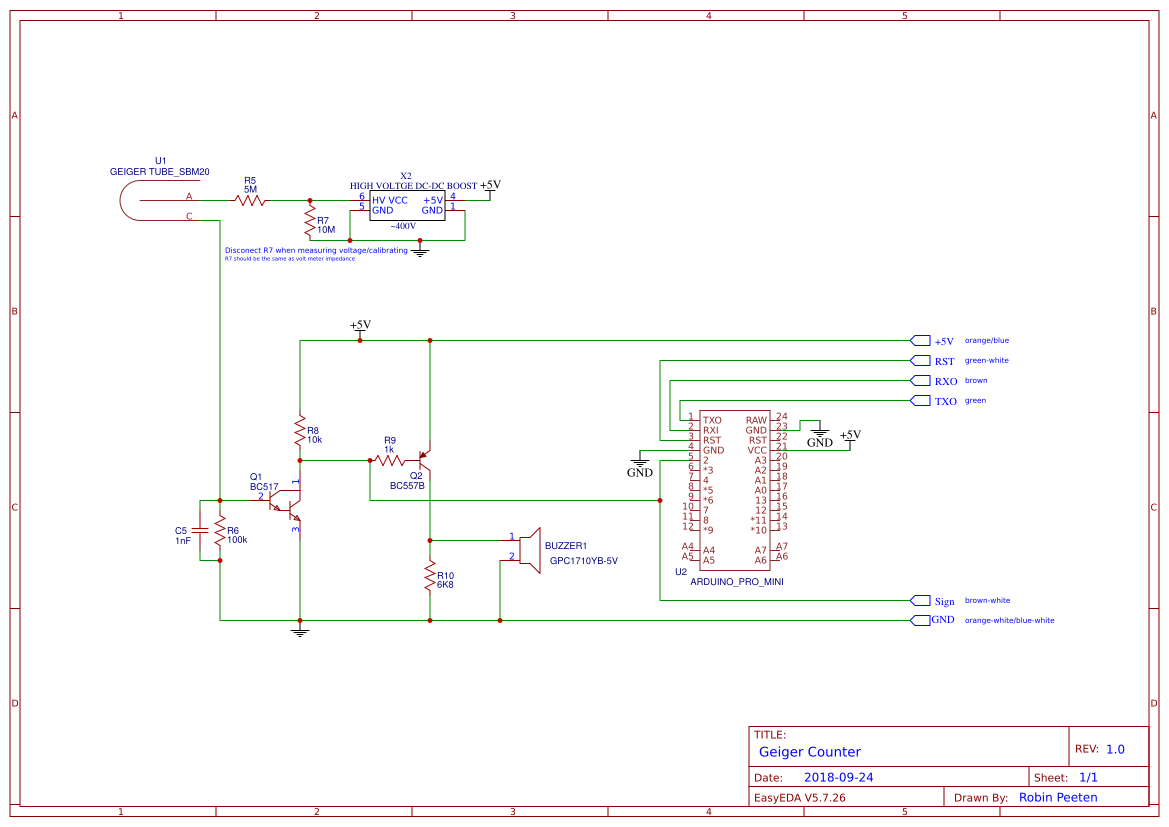Viewport: 1169px width, 827px height.
Task: Click resistor R5 labeled 5M
Action: (249, 198)
